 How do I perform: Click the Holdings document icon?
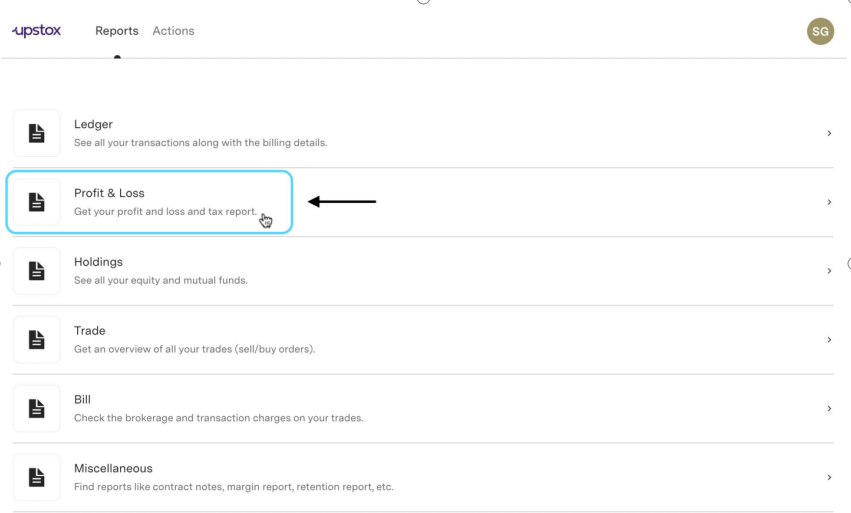tap(36, 271)
